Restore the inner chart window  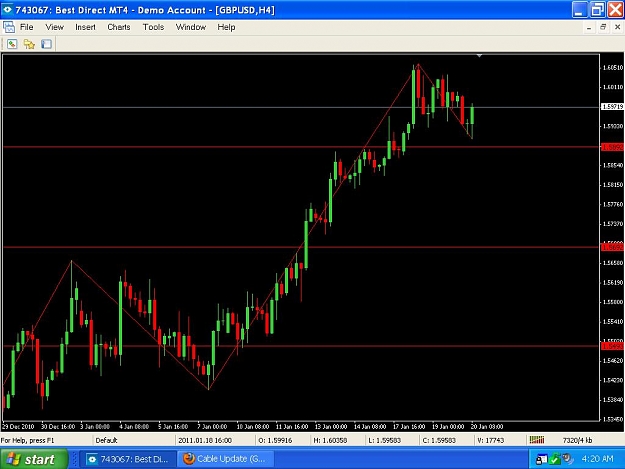coord(603,27)
